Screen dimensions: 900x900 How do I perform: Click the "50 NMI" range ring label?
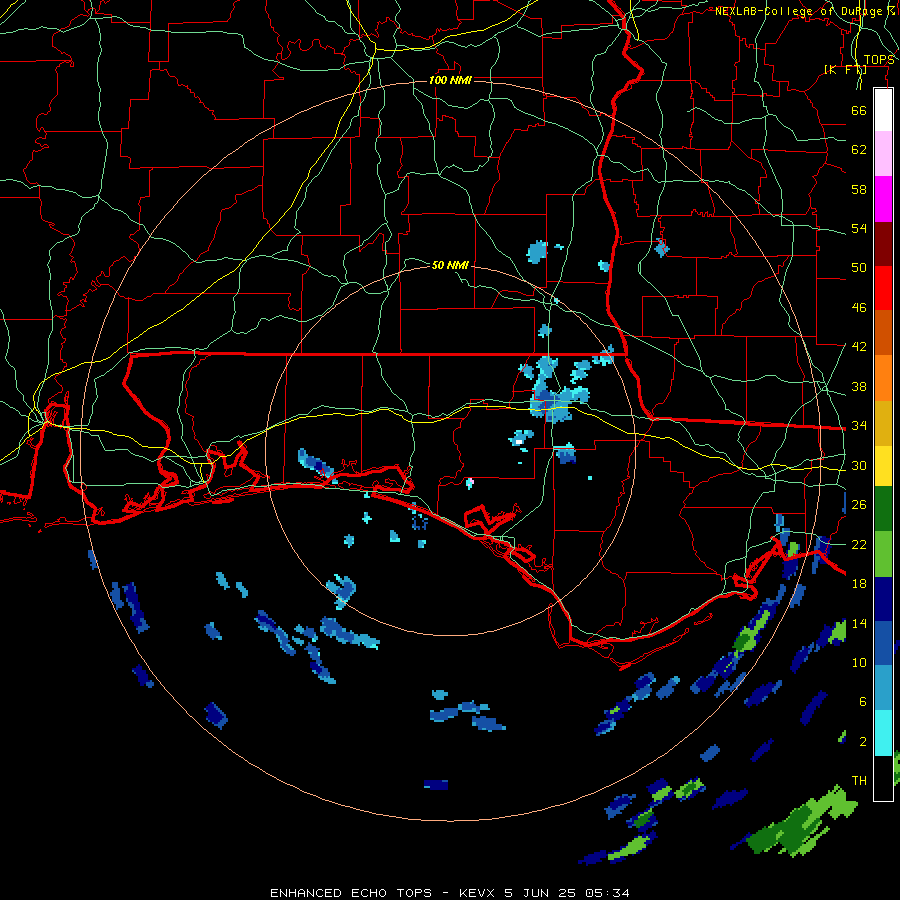[x=450, y=265]
